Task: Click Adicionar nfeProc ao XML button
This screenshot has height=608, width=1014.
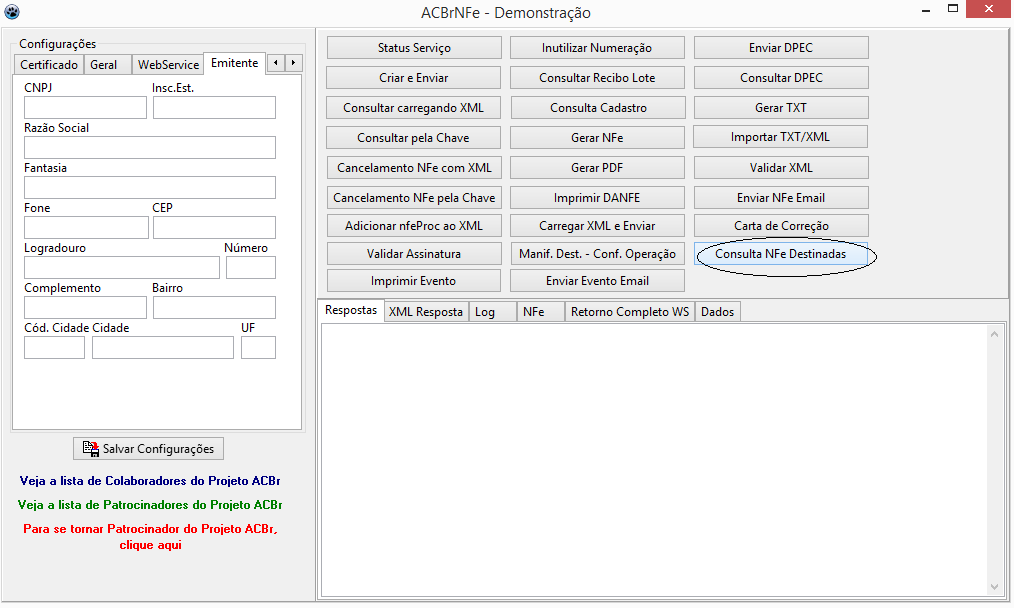Action: click(414, 226)
